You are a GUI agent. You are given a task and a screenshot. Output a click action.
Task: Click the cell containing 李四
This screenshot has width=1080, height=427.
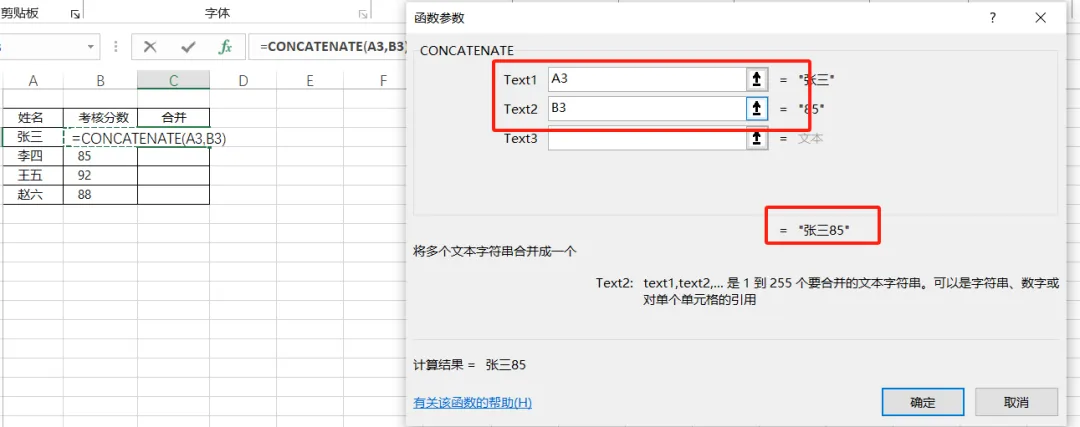coord(33,156)
